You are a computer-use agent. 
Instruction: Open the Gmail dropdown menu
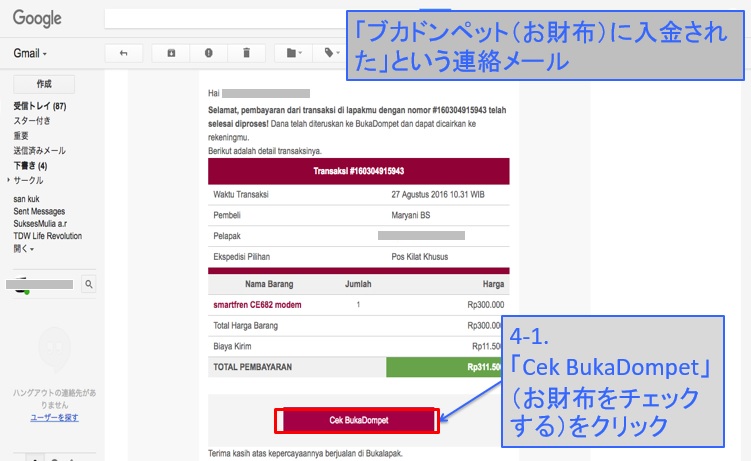coord(30,53)
